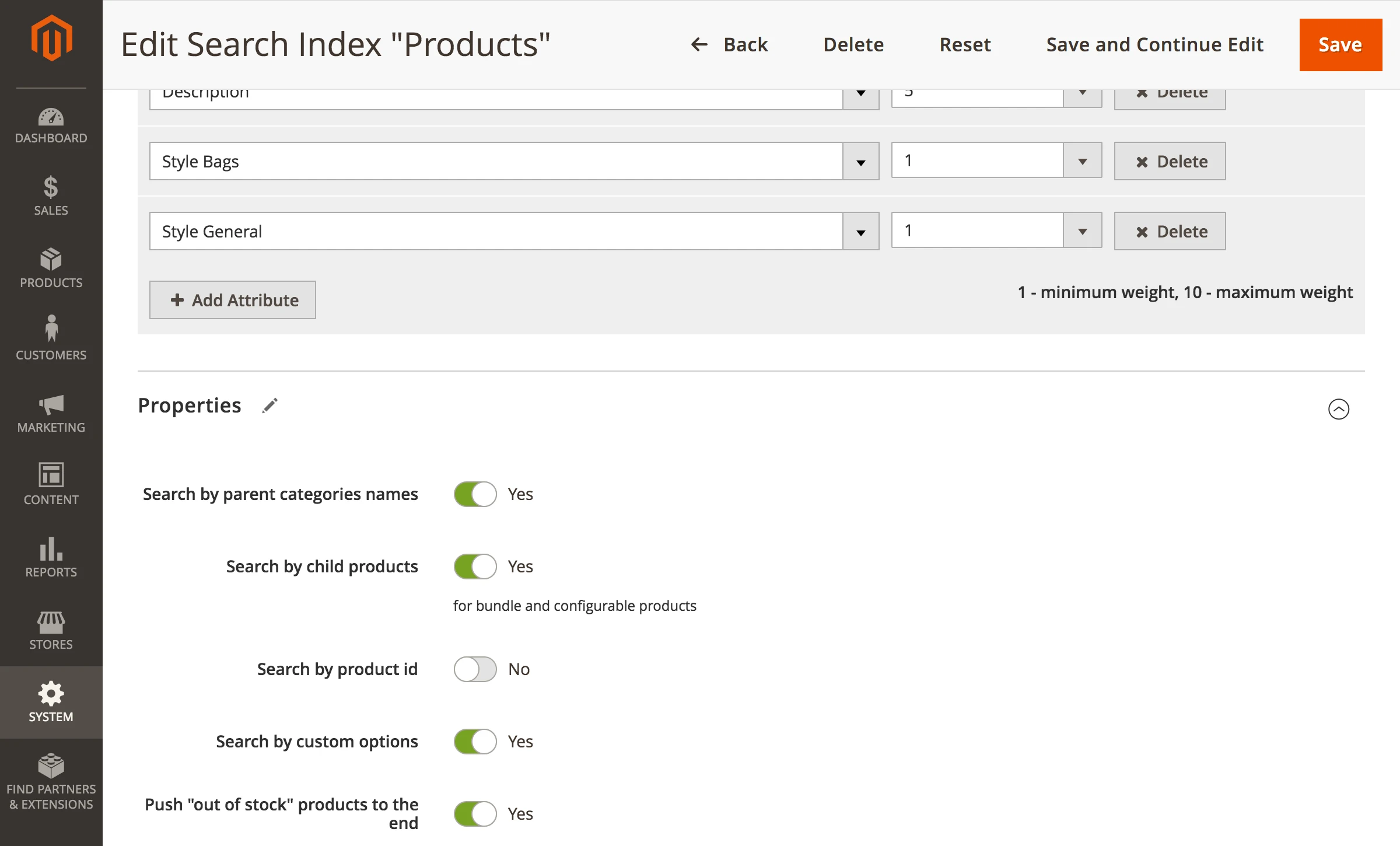Disable Search by parent categories names toggle

pos(475,494)
